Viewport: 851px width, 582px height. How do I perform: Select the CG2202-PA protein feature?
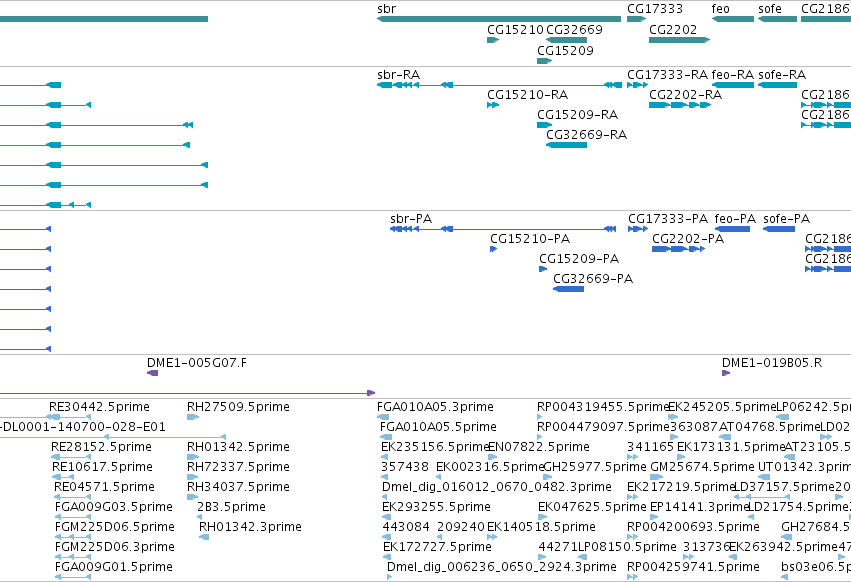pos(678,249)
